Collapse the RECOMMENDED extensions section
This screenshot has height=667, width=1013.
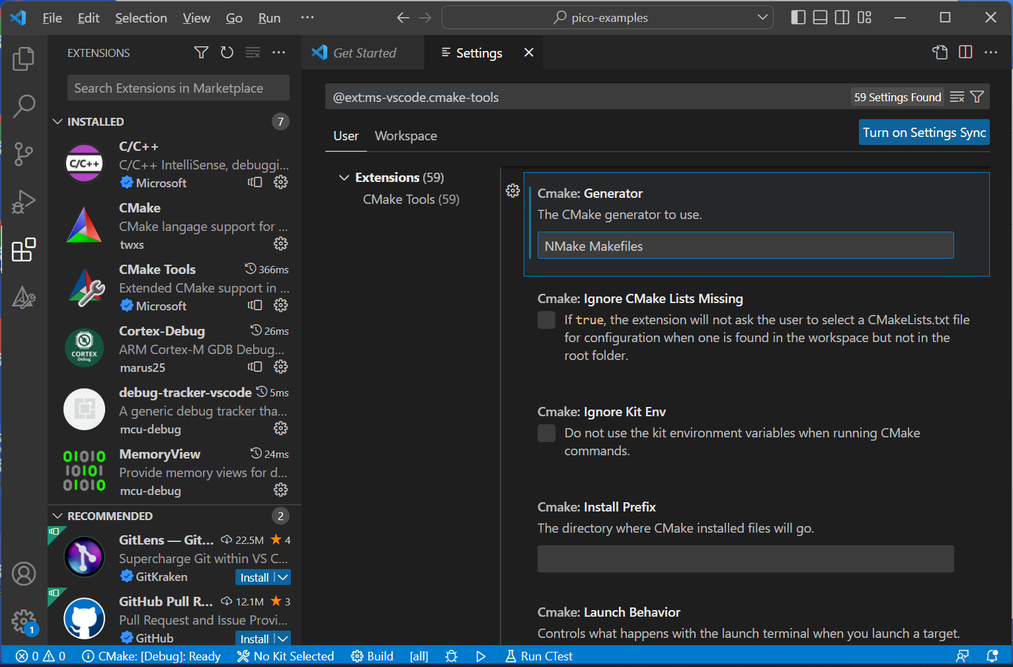click(x=57, y=516)
